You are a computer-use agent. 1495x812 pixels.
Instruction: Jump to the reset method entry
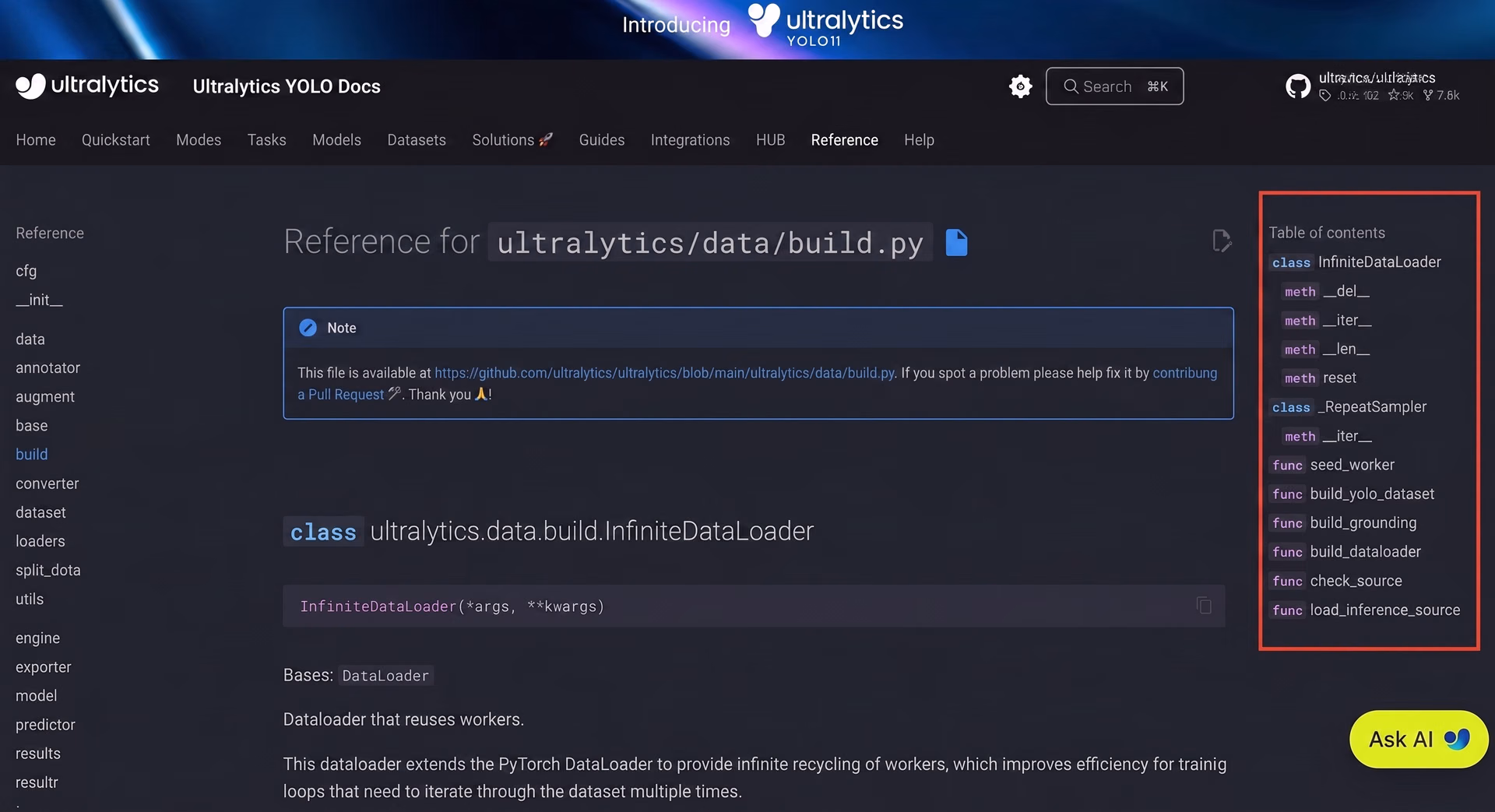tap(1319, 378)
